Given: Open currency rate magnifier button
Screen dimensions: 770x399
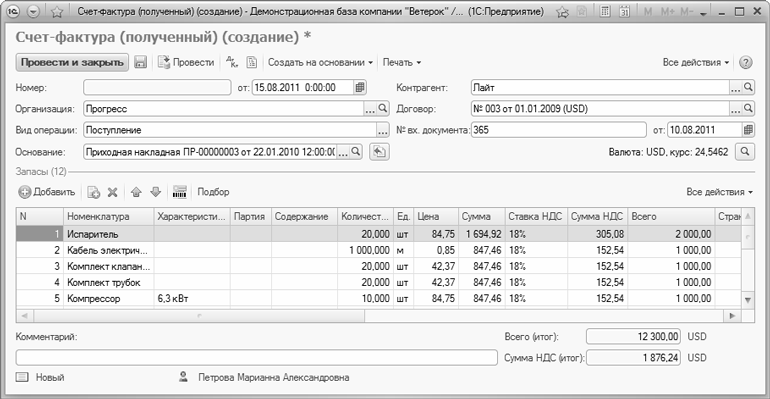Looking at the screenshot, I should pyautogui.click(x=745, y=152).
